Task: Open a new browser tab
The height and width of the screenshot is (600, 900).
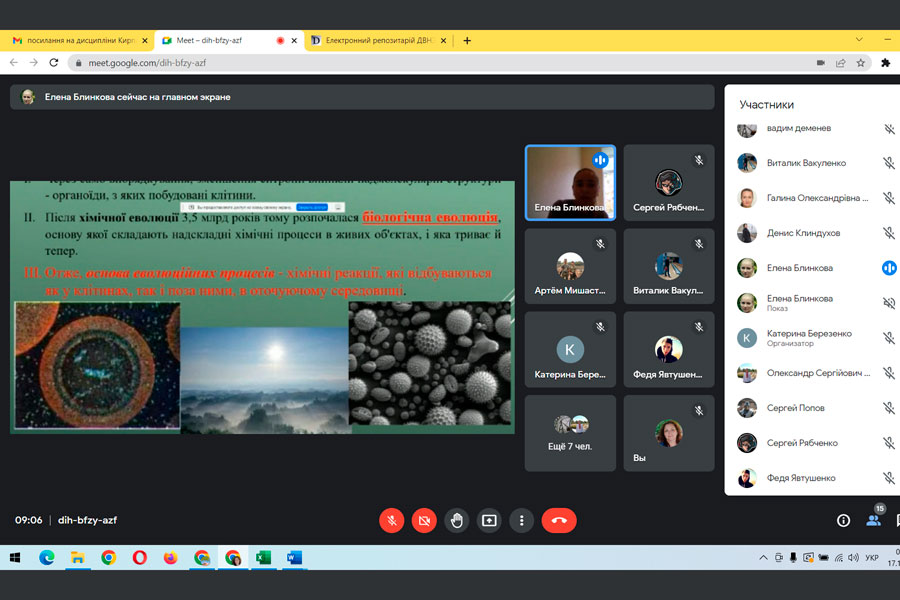Action: pyautogui.click(x=467, y=40)
